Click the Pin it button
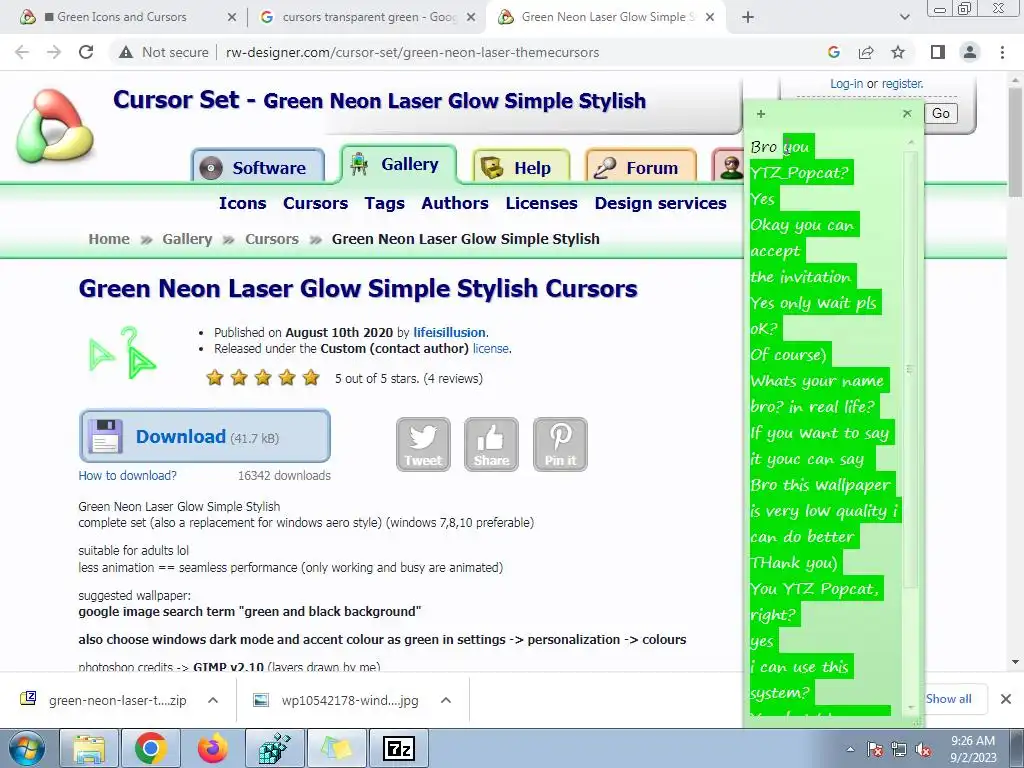1024x768 pixels. point(560,444)
